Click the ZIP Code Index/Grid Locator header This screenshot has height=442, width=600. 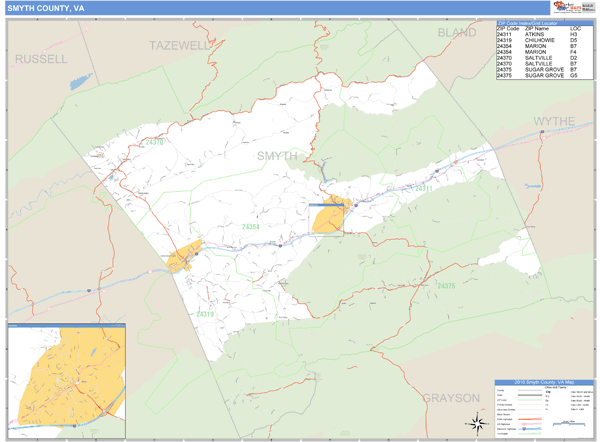(x=545, y=23)
